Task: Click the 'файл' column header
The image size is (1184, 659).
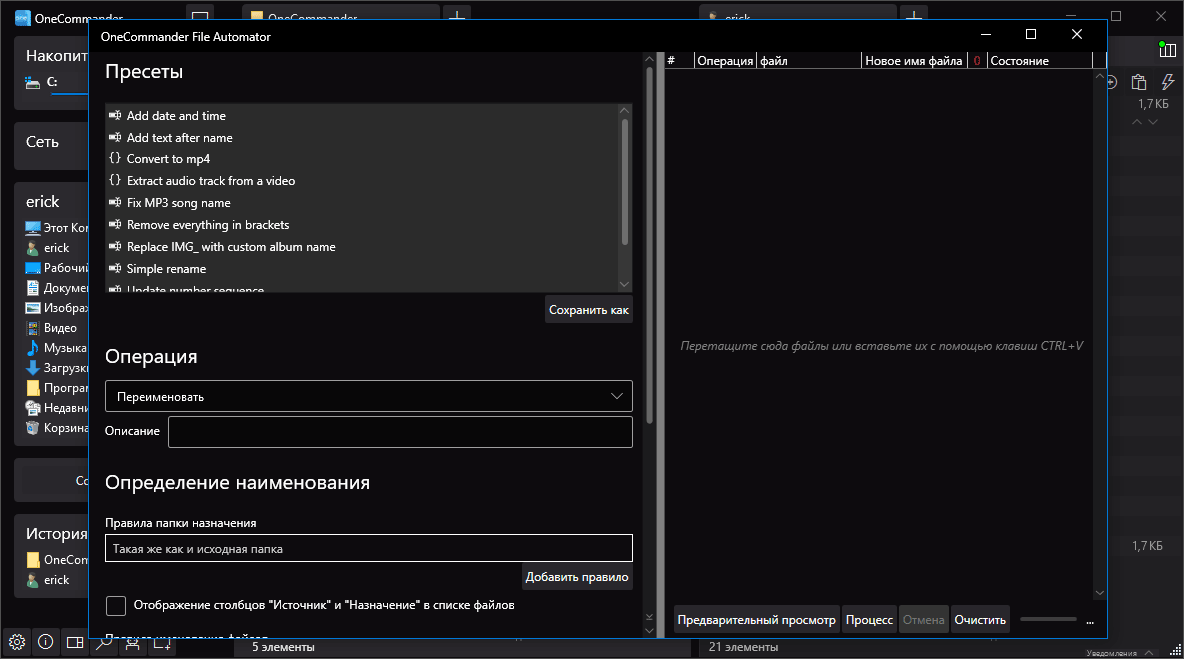Action: [809, 60]
